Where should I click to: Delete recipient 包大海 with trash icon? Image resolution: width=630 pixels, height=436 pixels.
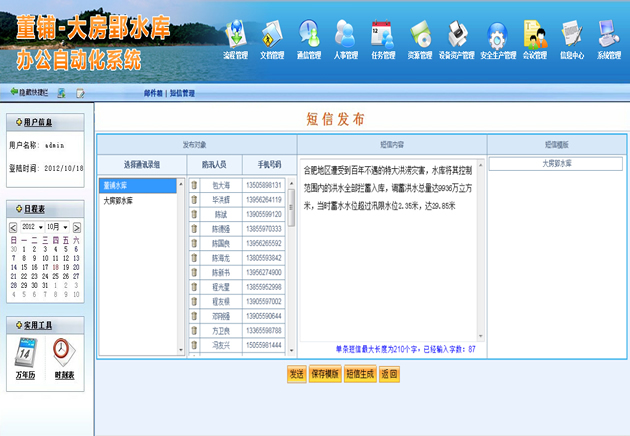pos(194,185)
